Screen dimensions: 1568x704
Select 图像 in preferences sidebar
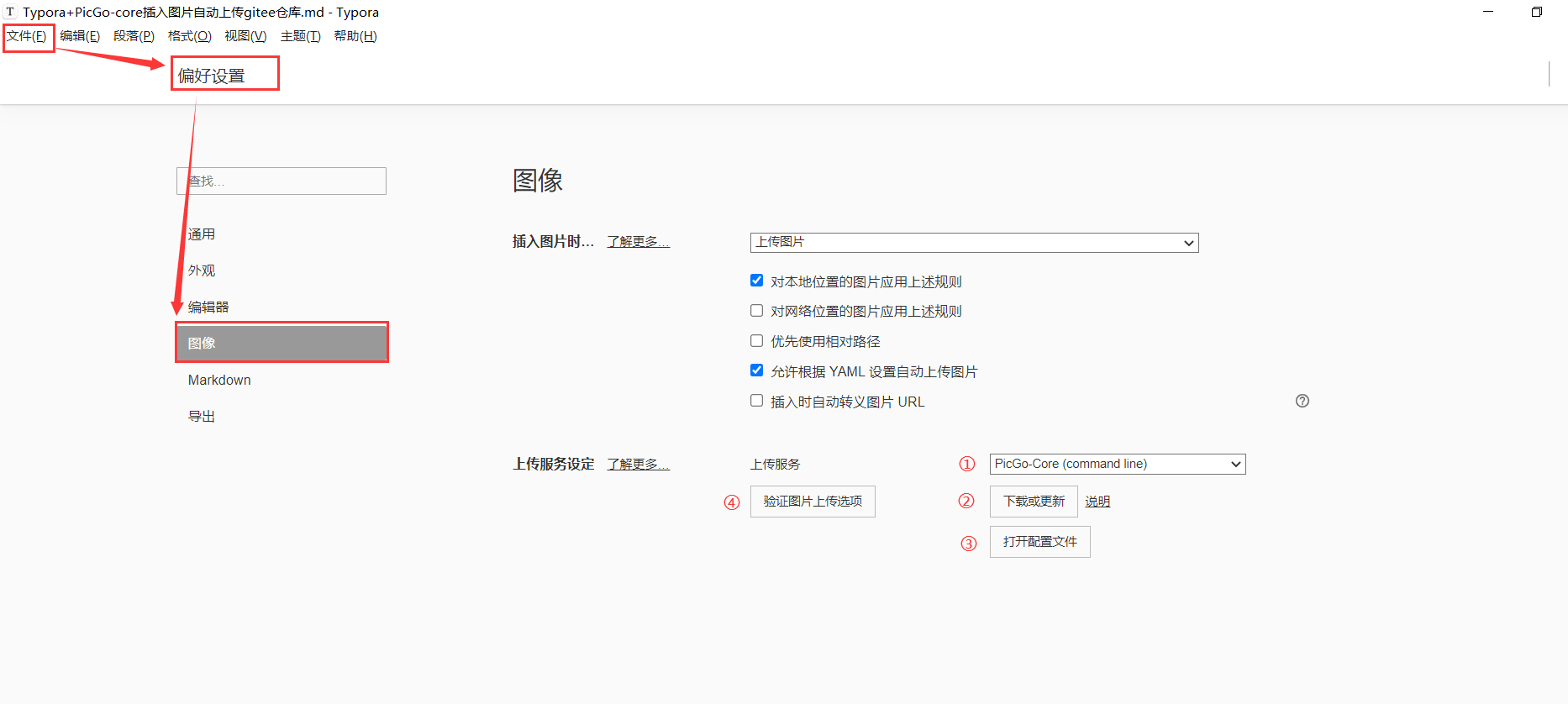282,343
